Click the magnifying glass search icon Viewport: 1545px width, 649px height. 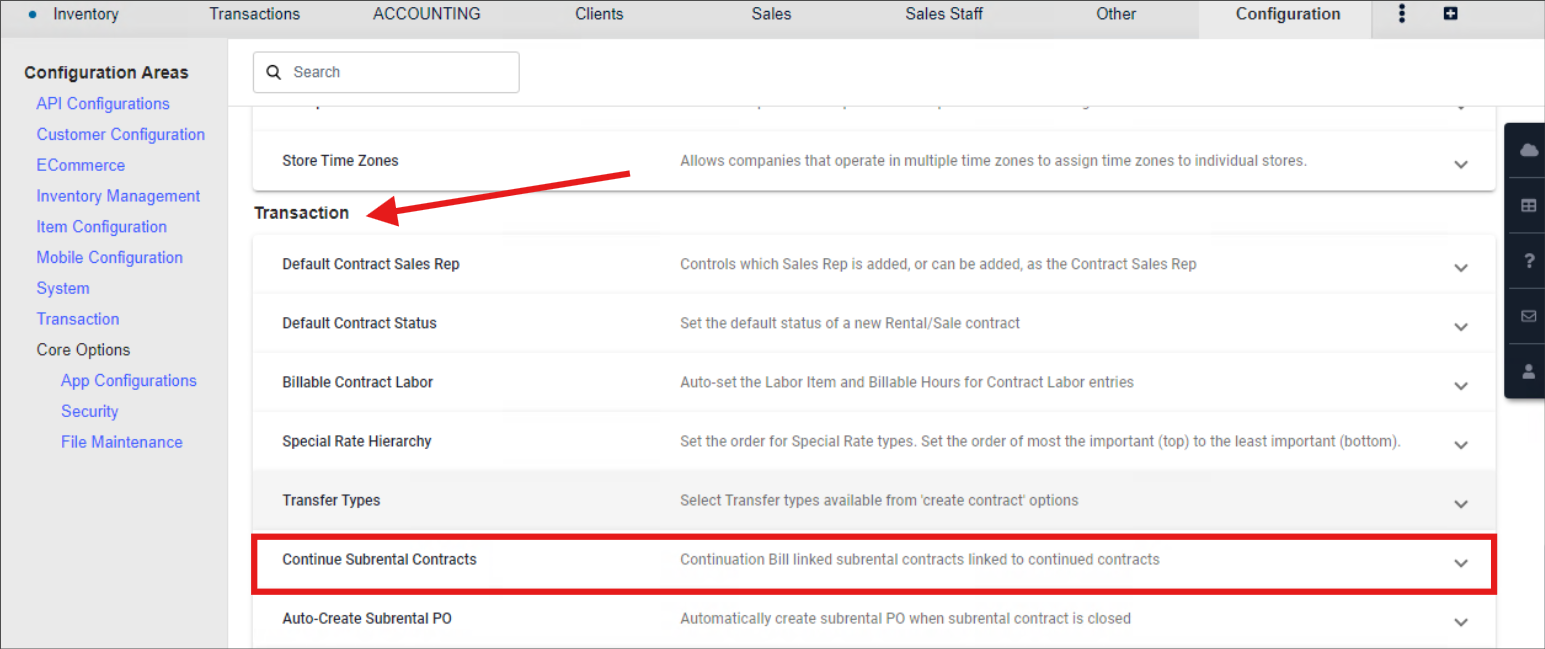(x=274, y=72)
